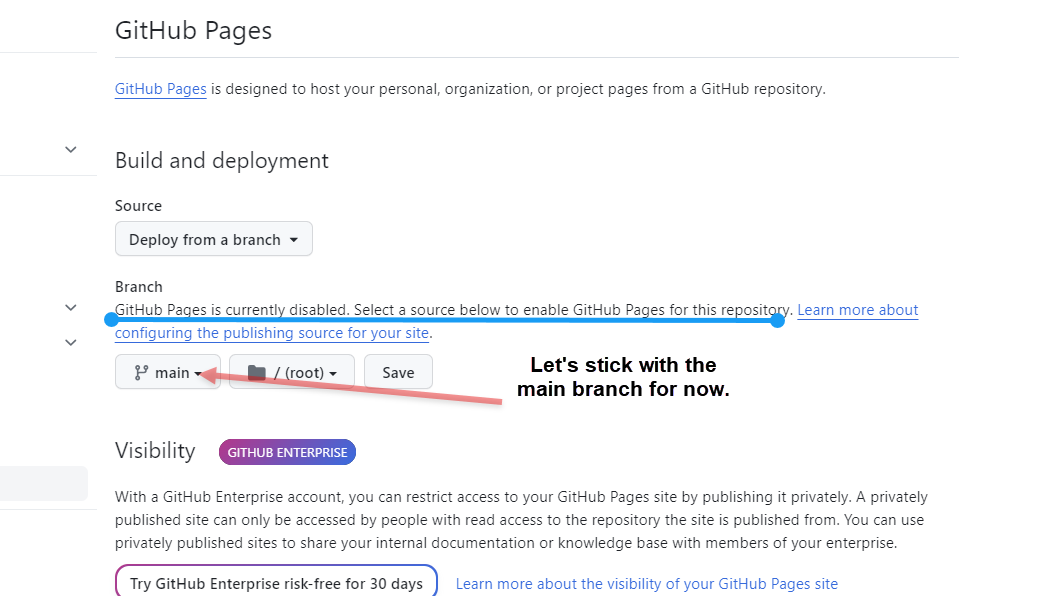The height and width of the screenshot is (596, 1040).
Task: Expand the topmost sidebar chevron
Action: point(71,150)
